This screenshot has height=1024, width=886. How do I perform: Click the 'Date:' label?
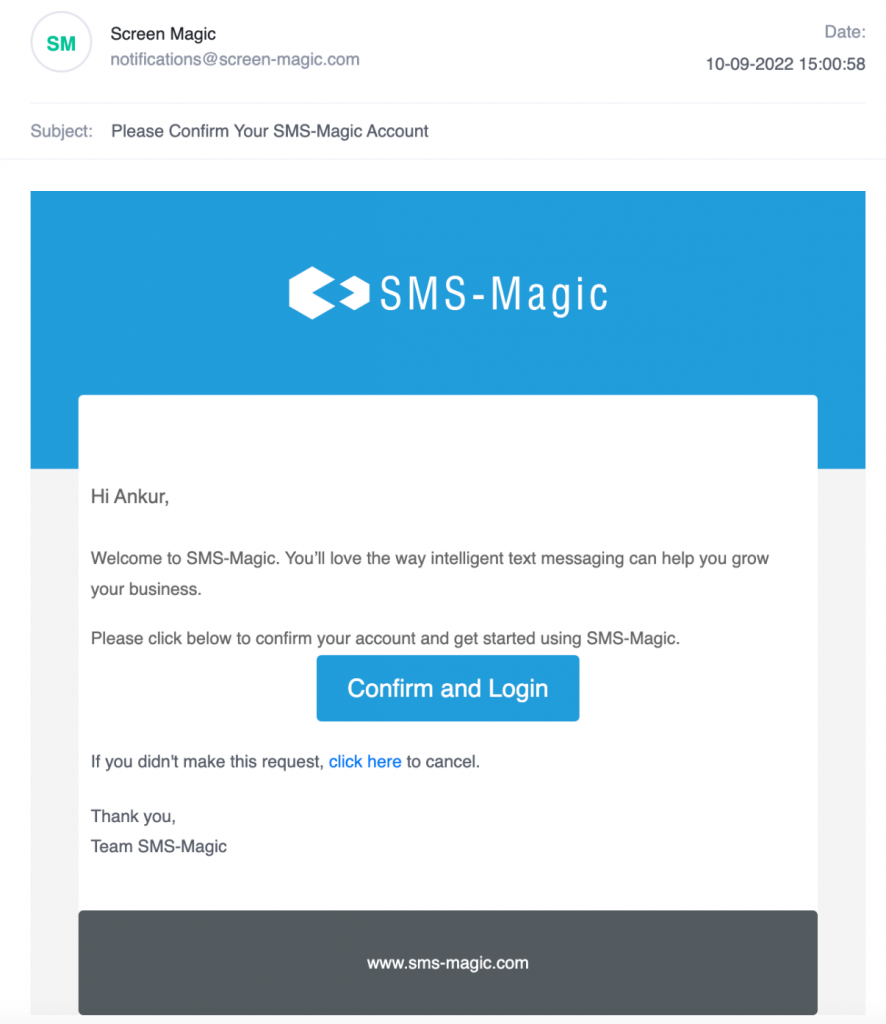click(845, 32)
